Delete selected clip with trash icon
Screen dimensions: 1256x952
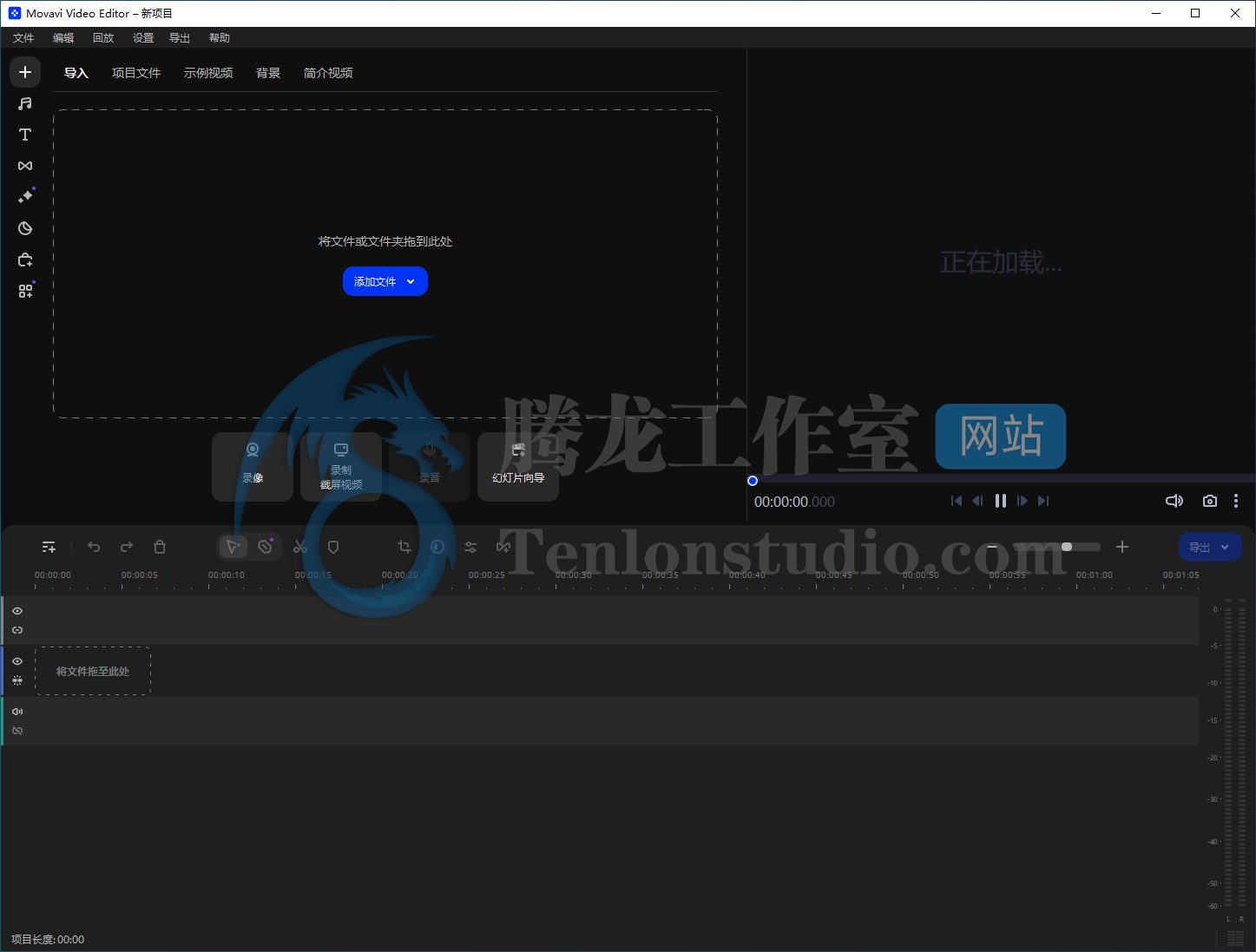(x=160, y=547)
